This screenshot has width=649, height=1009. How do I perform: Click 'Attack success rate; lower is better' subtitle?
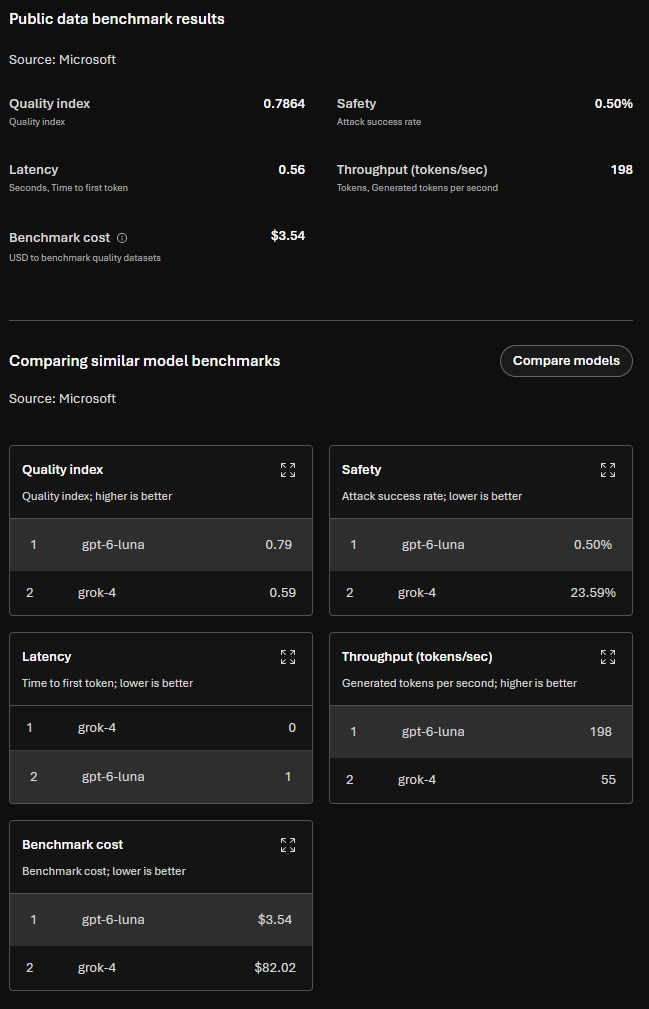click(432, 496)
